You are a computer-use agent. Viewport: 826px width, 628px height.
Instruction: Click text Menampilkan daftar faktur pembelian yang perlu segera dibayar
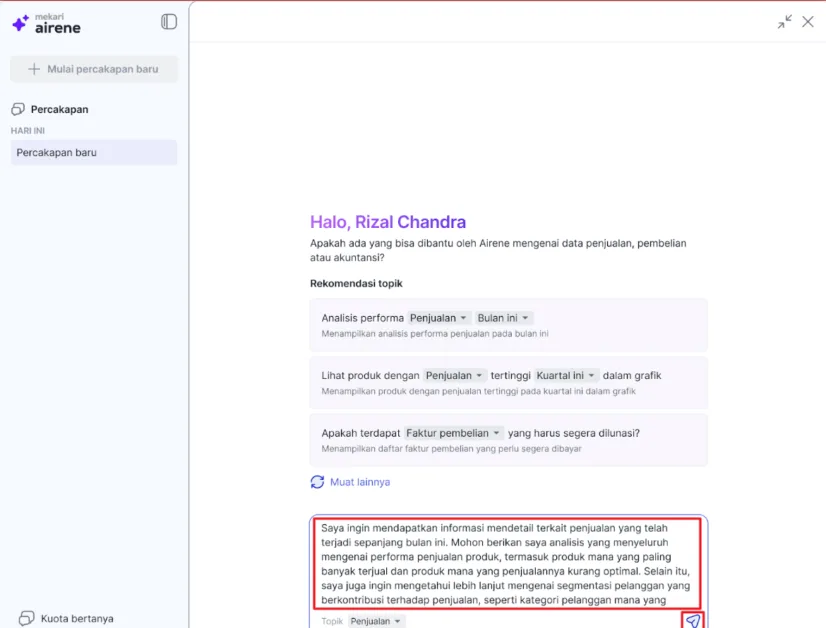451,448
